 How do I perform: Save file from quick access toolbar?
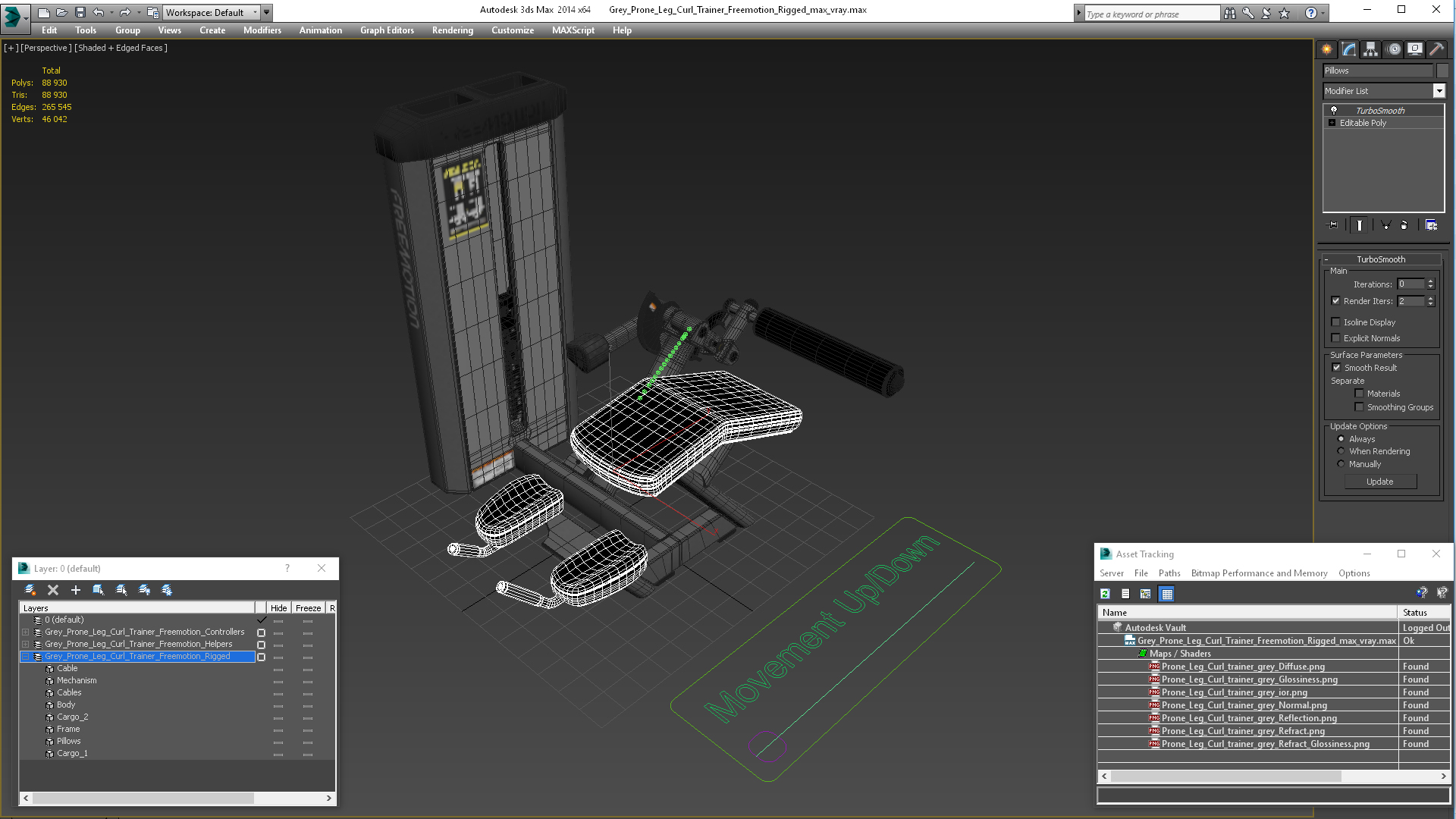[x=80, y=12]
